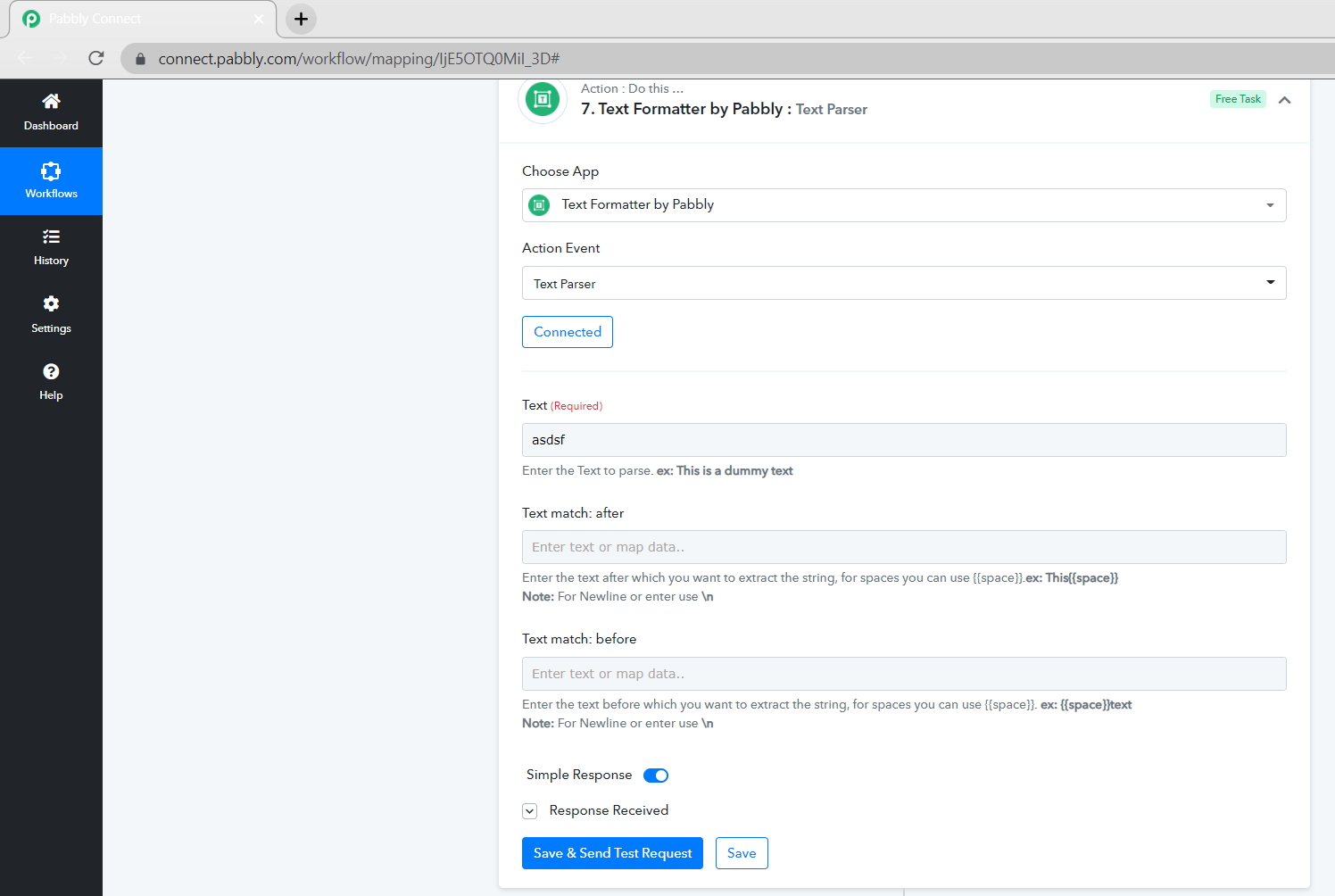Click the 'Text match: before' label
Viewport: 1335px width, 896px height.
579,639
